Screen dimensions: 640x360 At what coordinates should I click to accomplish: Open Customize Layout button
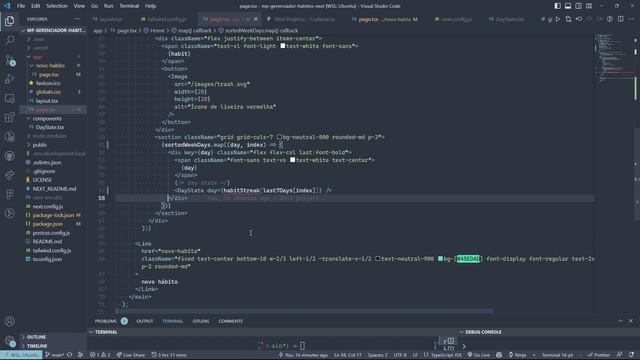589,6
